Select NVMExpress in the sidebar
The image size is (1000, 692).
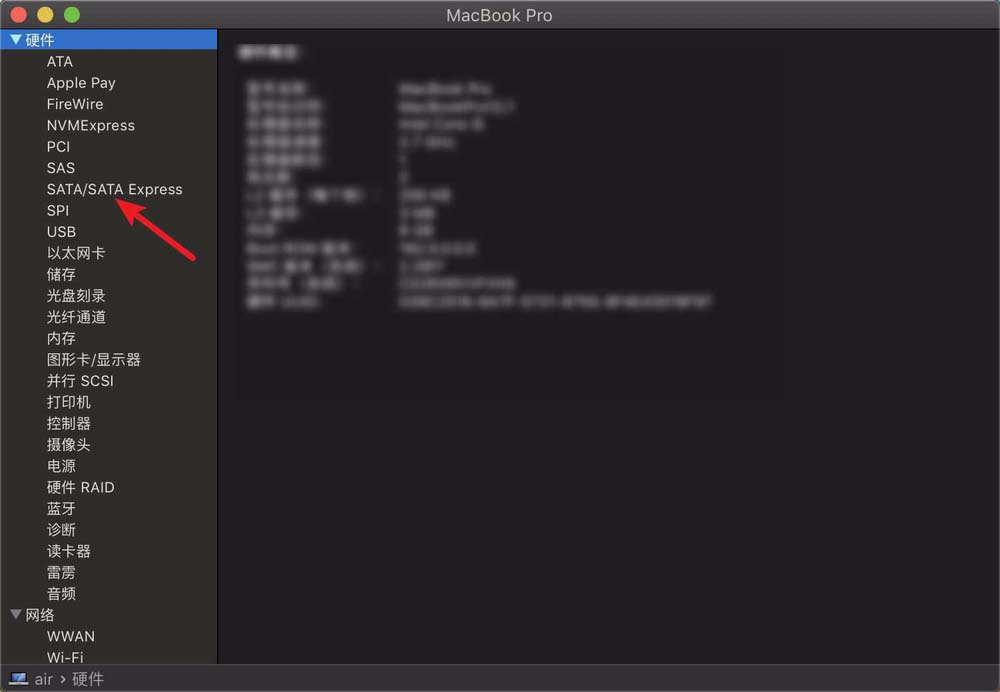90,125
